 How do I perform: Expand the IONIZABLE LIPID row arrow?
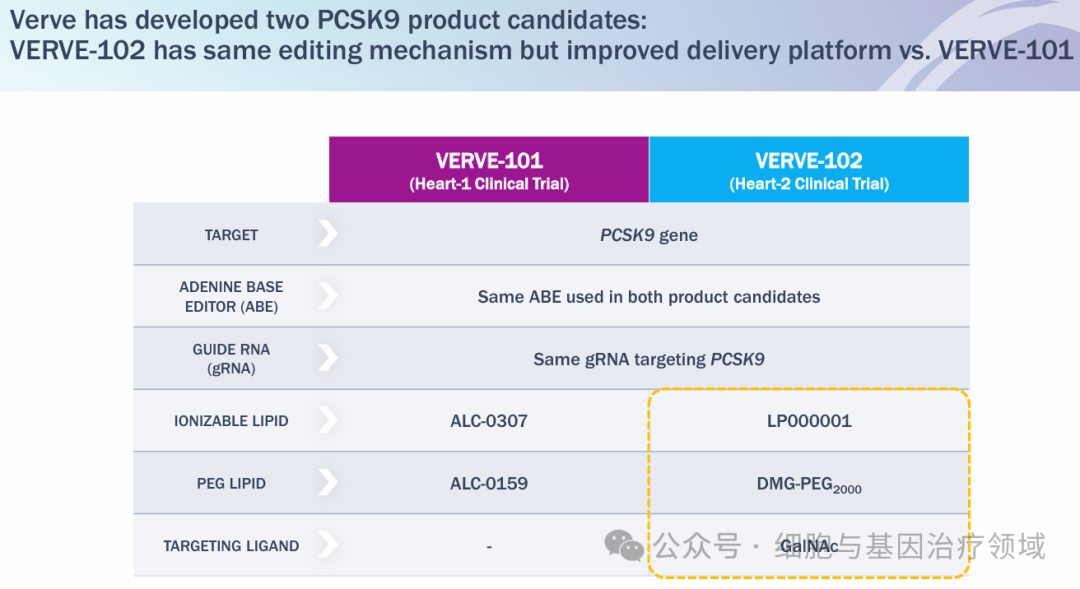pos(327,420)
